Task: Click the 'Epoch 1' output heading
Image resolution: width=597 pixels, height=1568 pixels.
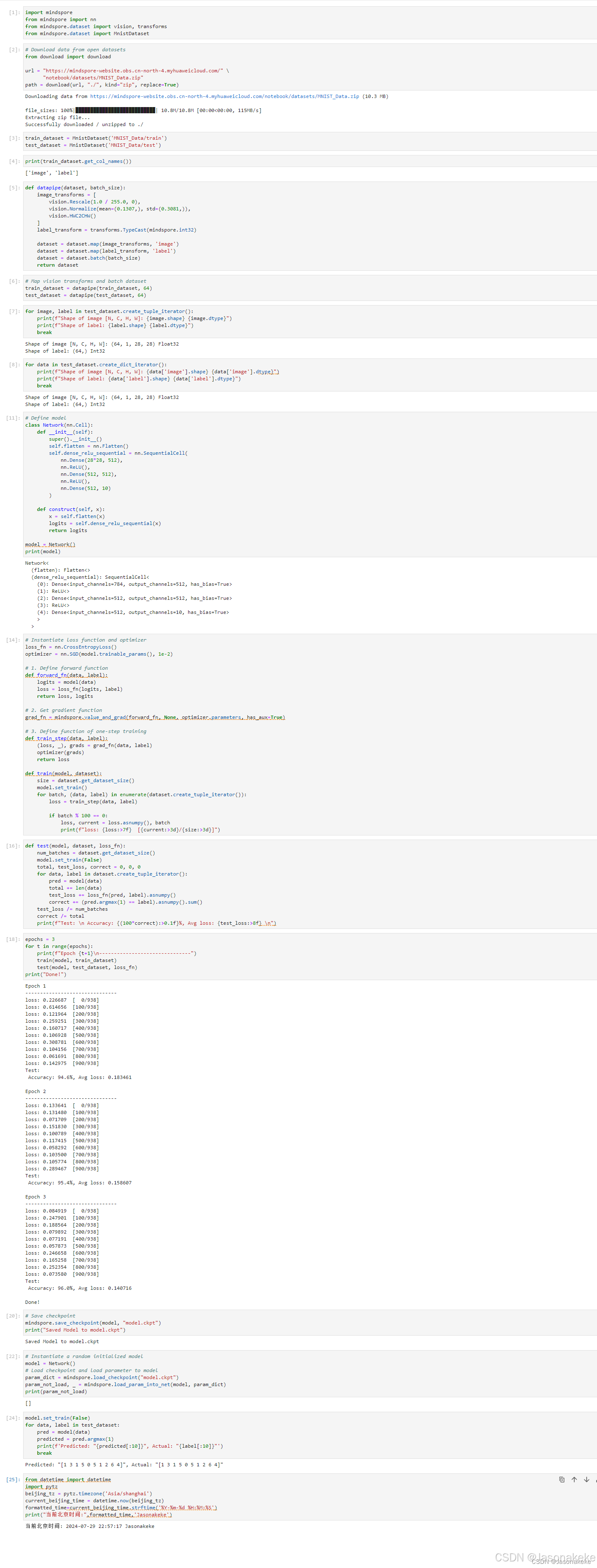Action: (x=35, y=986)
